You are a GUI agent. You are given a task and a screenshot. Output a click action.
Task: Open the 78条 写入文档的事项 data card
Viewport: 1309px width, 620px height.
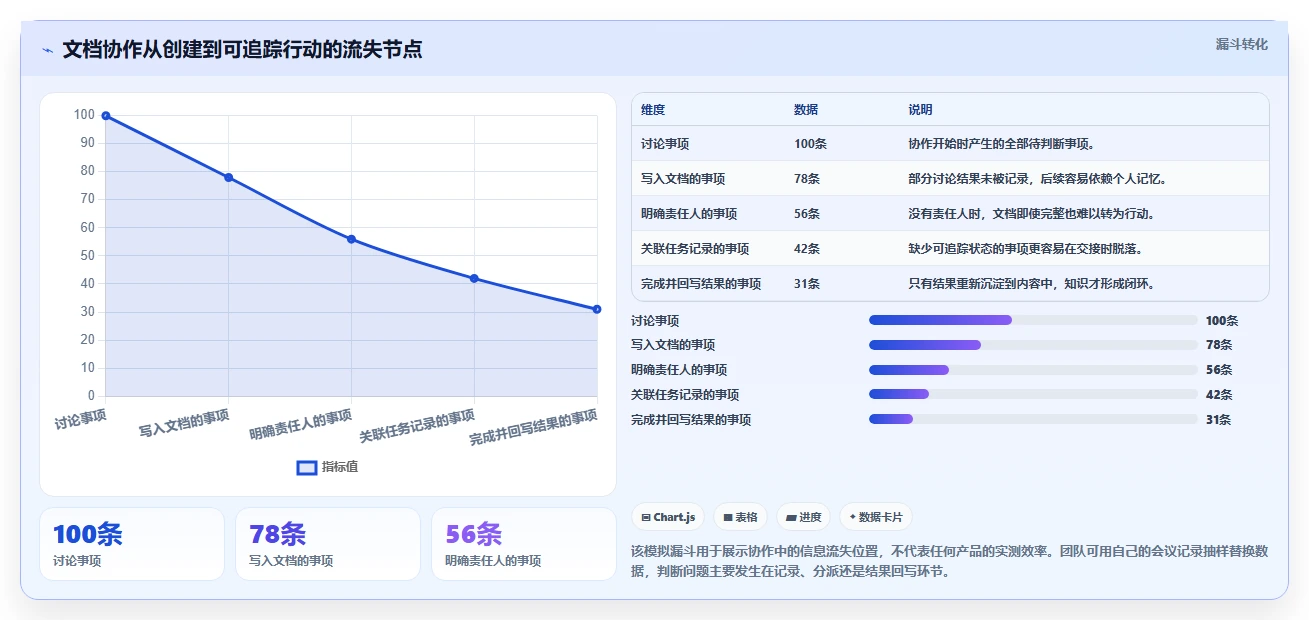pyautogui.click(x=328, y=544)
